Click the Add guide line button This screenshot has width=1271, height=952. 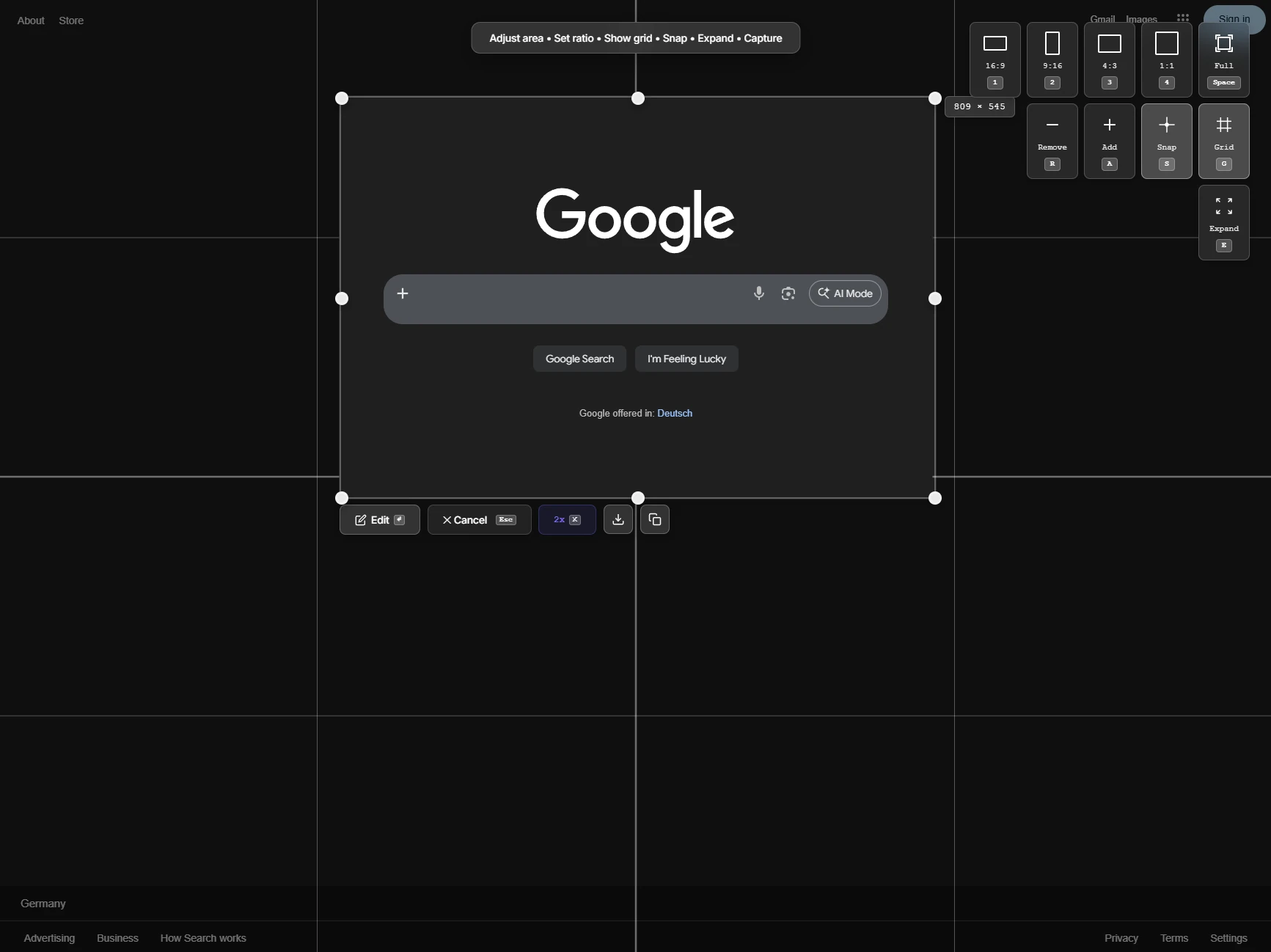[x=1109, y=140]
